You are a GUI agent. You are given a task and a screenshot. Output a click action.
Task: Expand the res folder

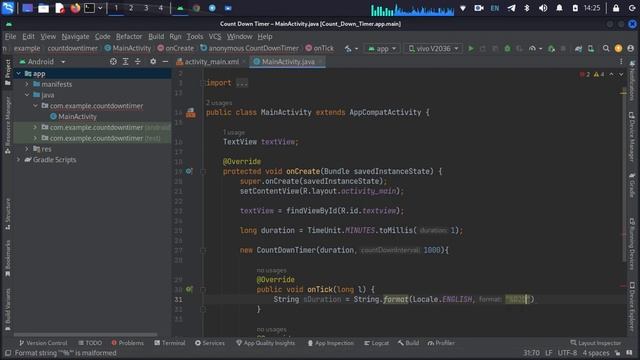(x=27, y=149)
